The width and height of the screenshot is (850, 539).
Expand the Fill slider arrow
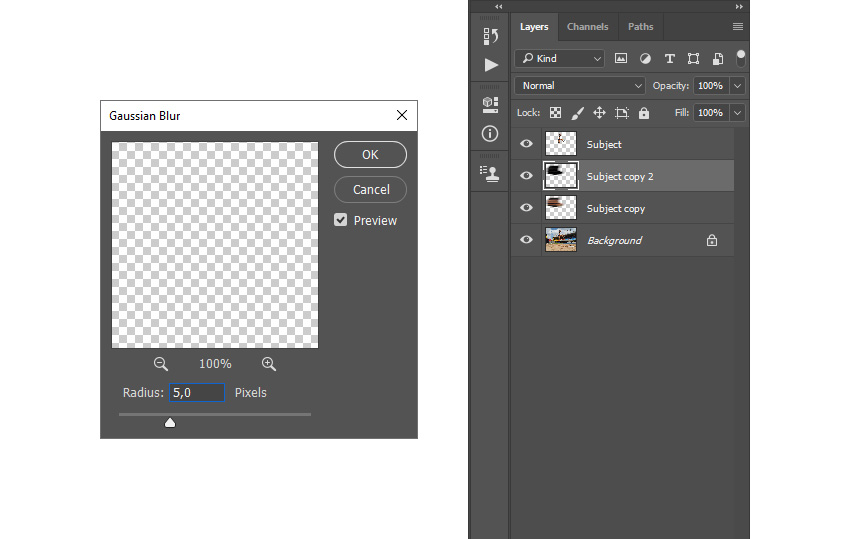point(737,113)
